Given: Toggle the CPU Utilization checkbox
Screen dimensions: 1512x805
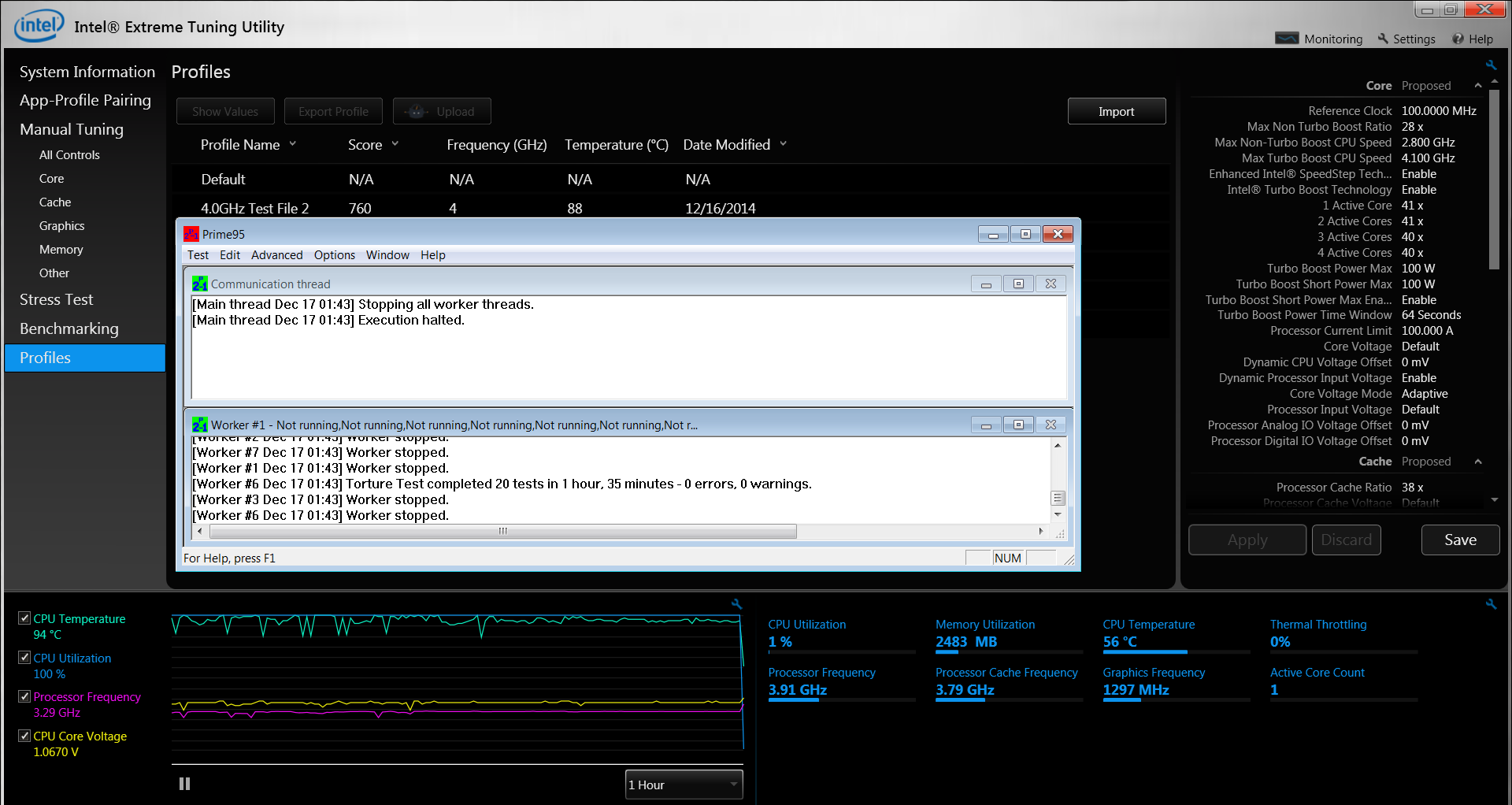Looking at the screenshot, I should tap(24, 658).
